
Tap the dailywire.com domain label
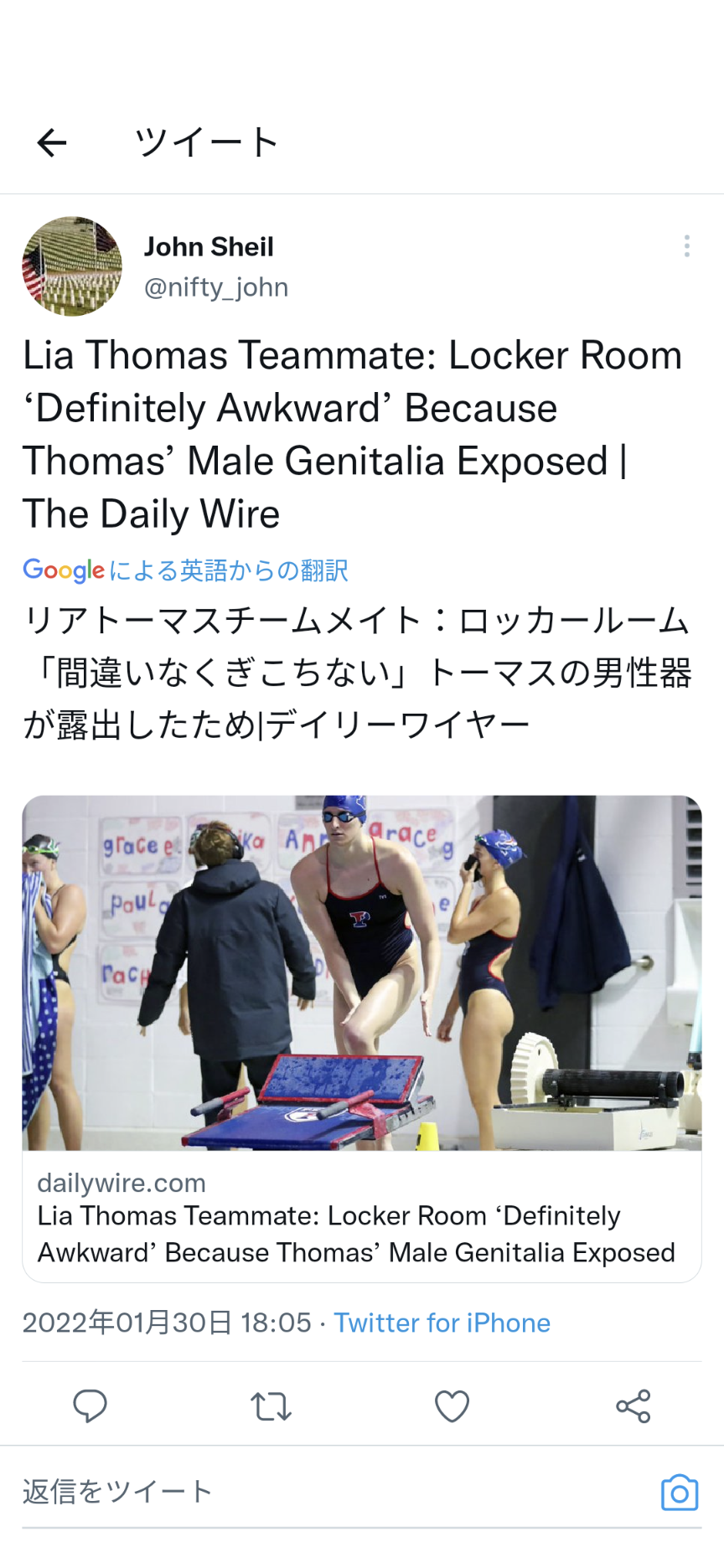[122, 1183]
